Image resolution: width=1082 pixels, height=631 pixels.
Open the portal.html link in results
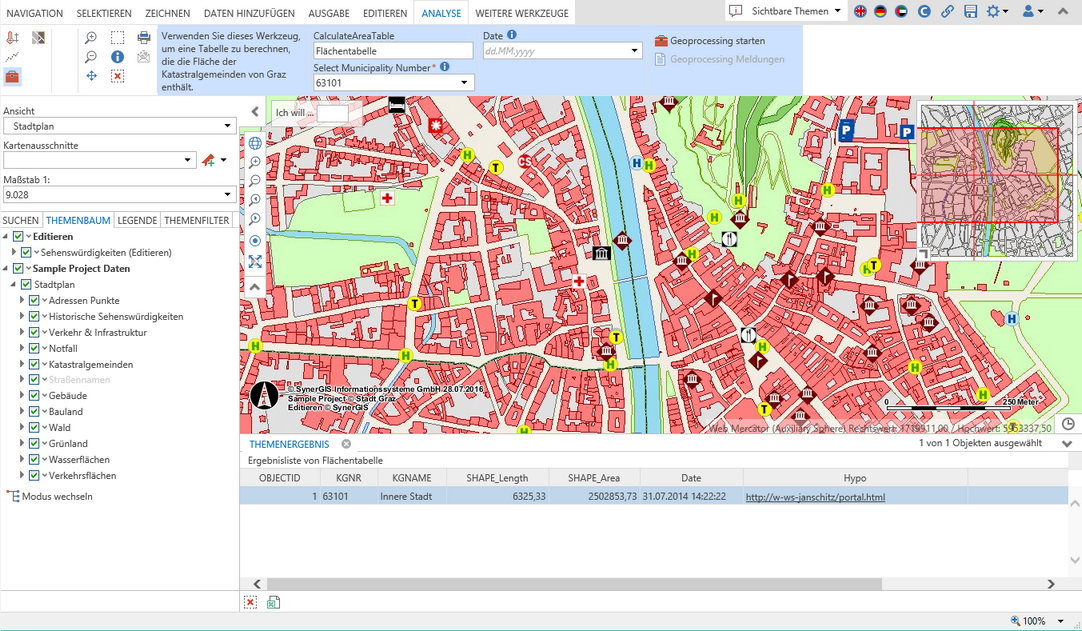pyautogui.click(x=815, y=497)
